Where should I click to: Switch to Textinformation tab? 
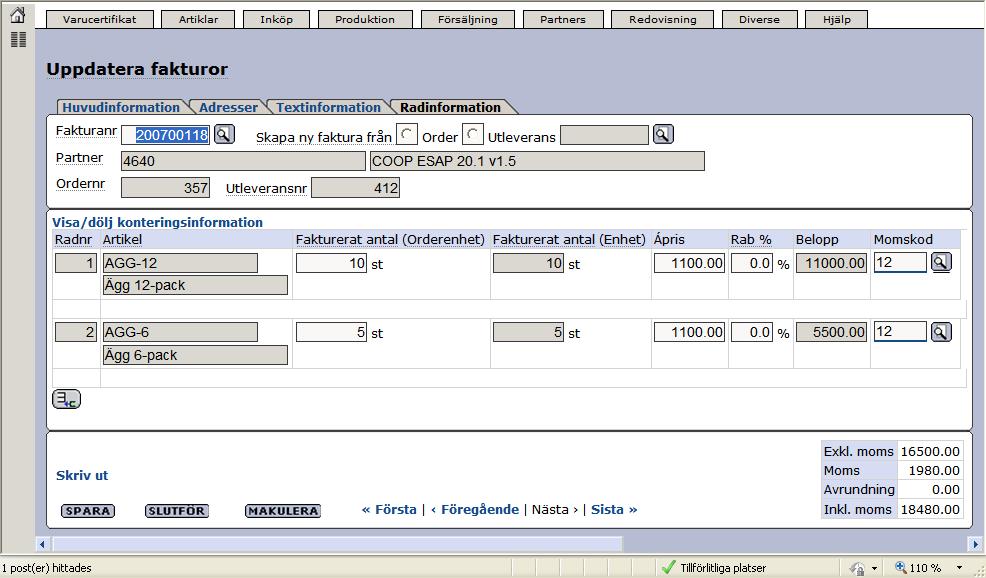coord(328,107)
